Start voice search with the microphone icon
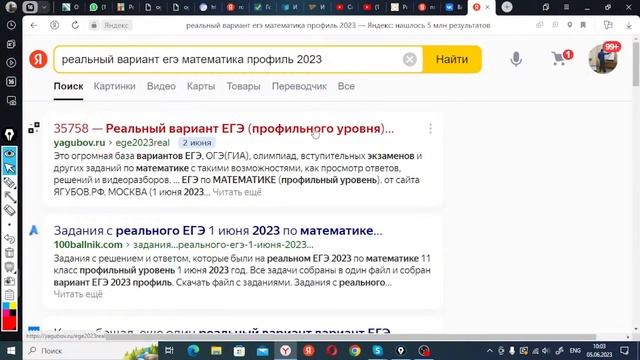Viewport: 640px width, 360px height. (516, 59)
